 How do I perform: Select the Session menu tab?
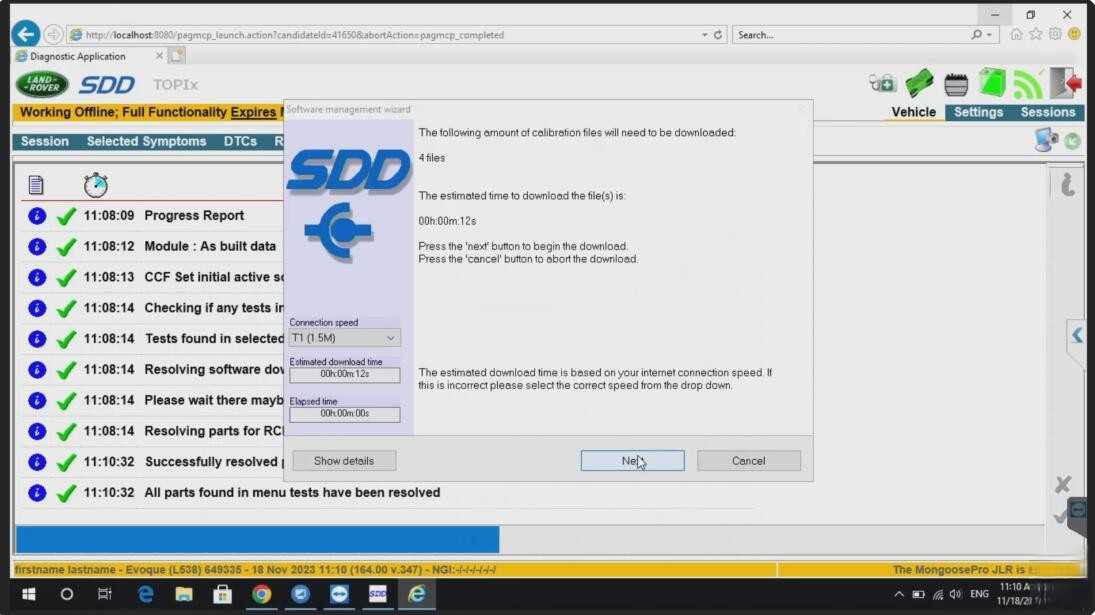[x=45, y=142]
